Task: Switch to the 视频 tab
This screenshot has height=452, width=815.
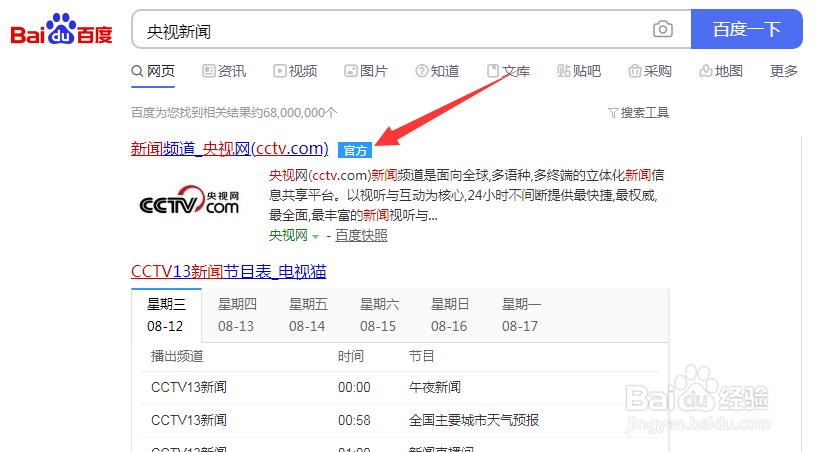Action: tap(295, 71)
